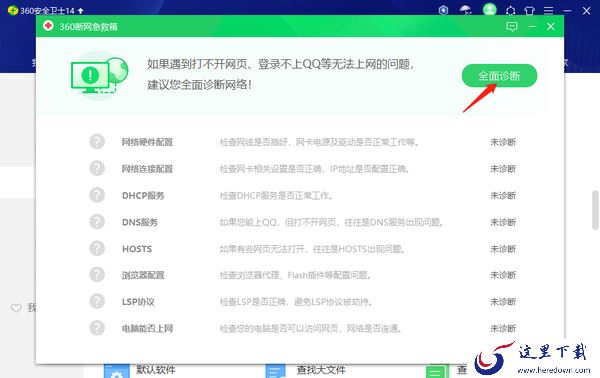The image size is (600, 378).
Task: Select the LSP协议 item label
Action: [x=138, y=302]
